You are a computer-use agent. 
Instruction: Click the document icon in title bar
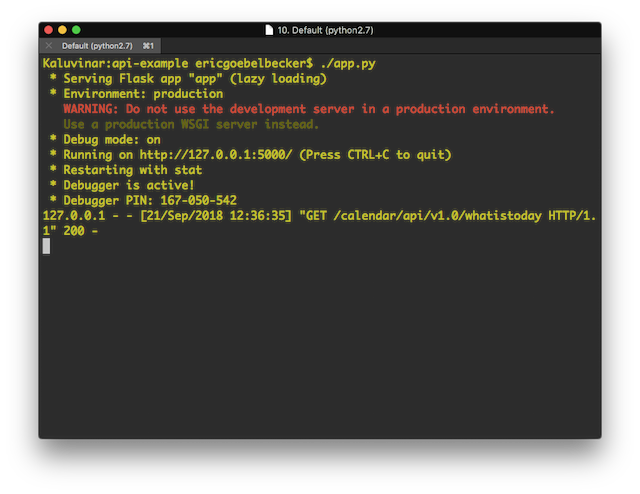[269, 30]
